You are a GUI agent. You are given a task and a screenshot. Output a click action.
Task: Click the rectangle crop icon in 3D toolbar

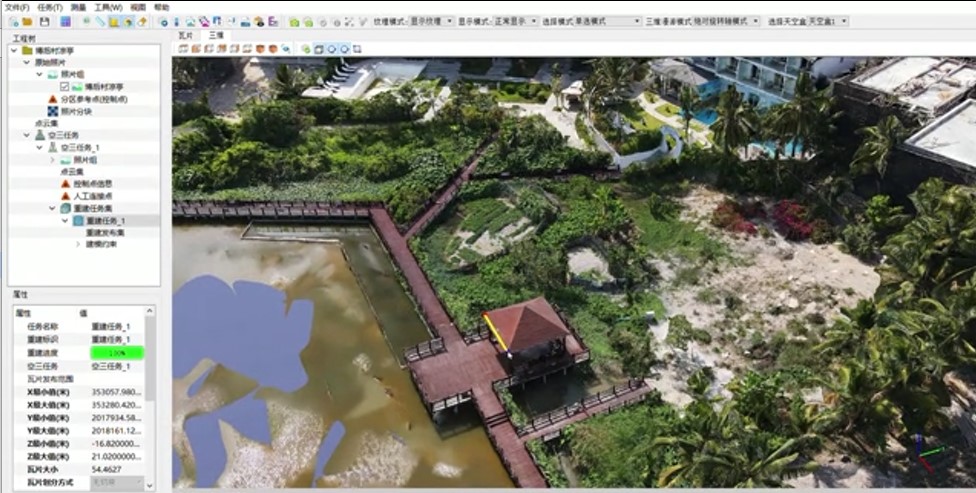point(357,49)
